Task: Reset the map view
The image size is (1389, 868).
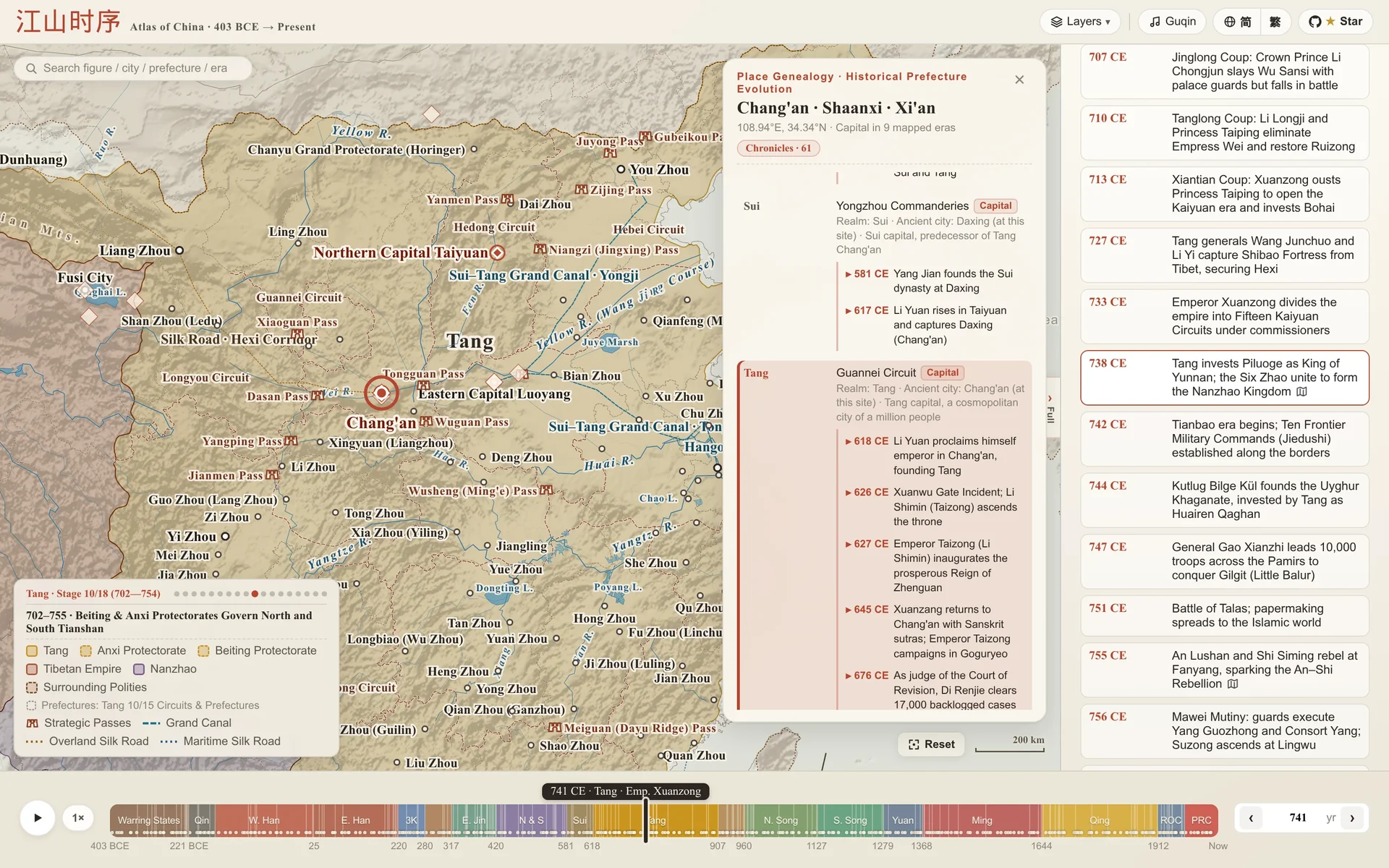Action: click(x=932, y=744)
